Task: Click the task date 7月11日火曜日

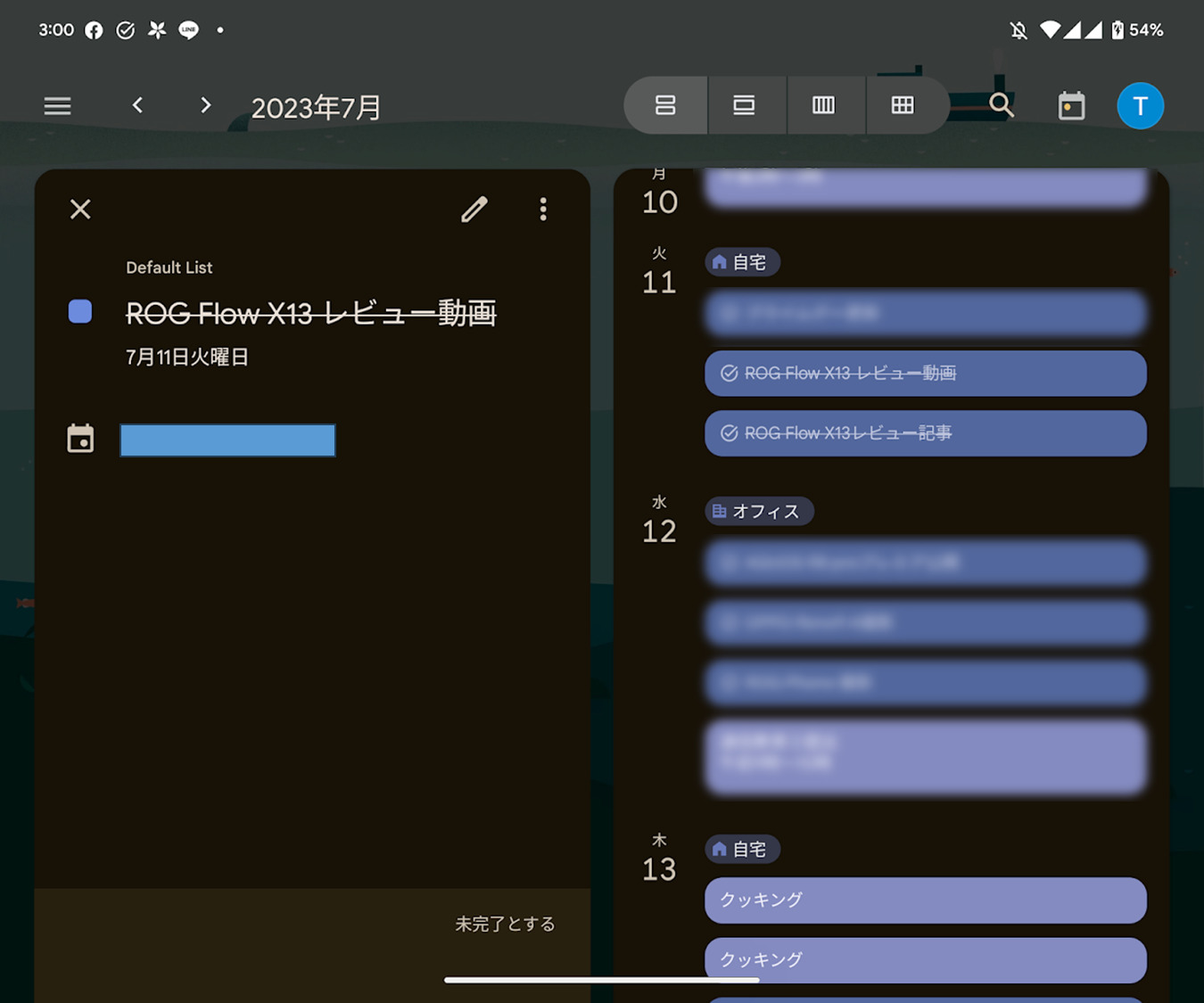Action: 186,357
